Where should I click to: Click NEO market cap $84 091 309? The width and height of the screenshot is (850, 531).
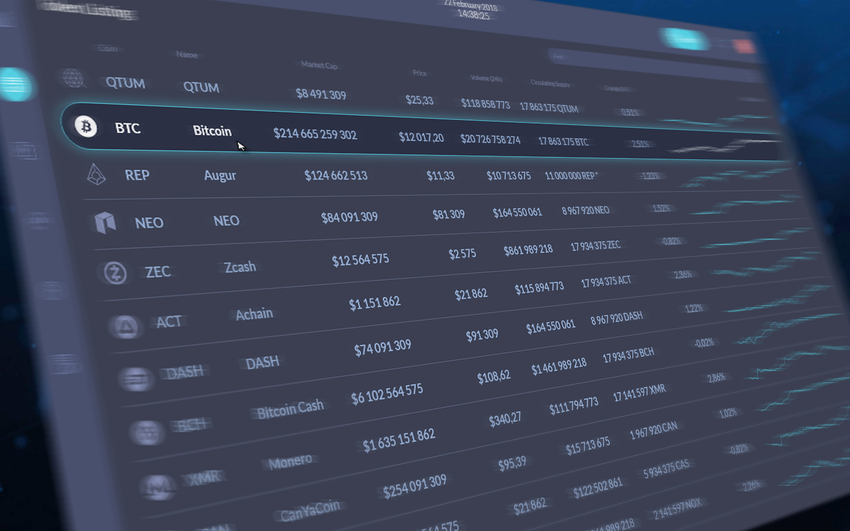pos(349,217)
